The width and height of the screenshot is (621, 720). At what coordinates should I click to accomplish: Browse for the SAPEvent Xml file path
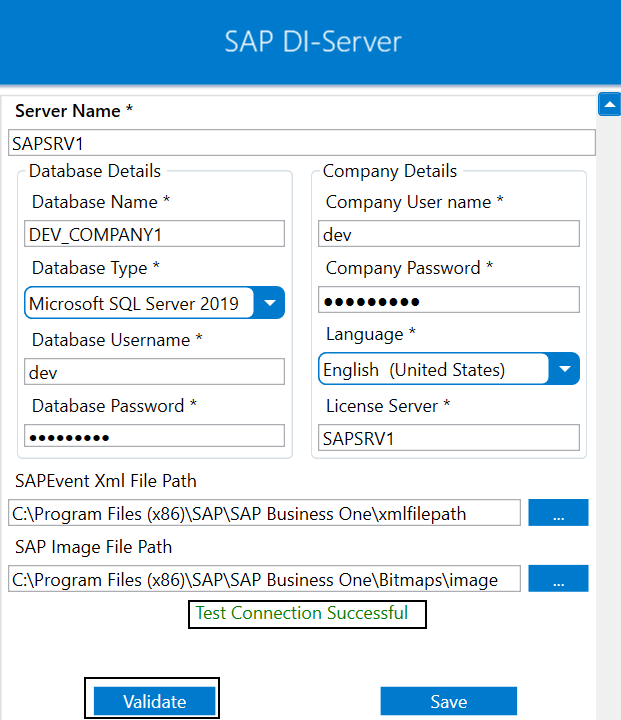pyautogui.click(x=558, y=513)
